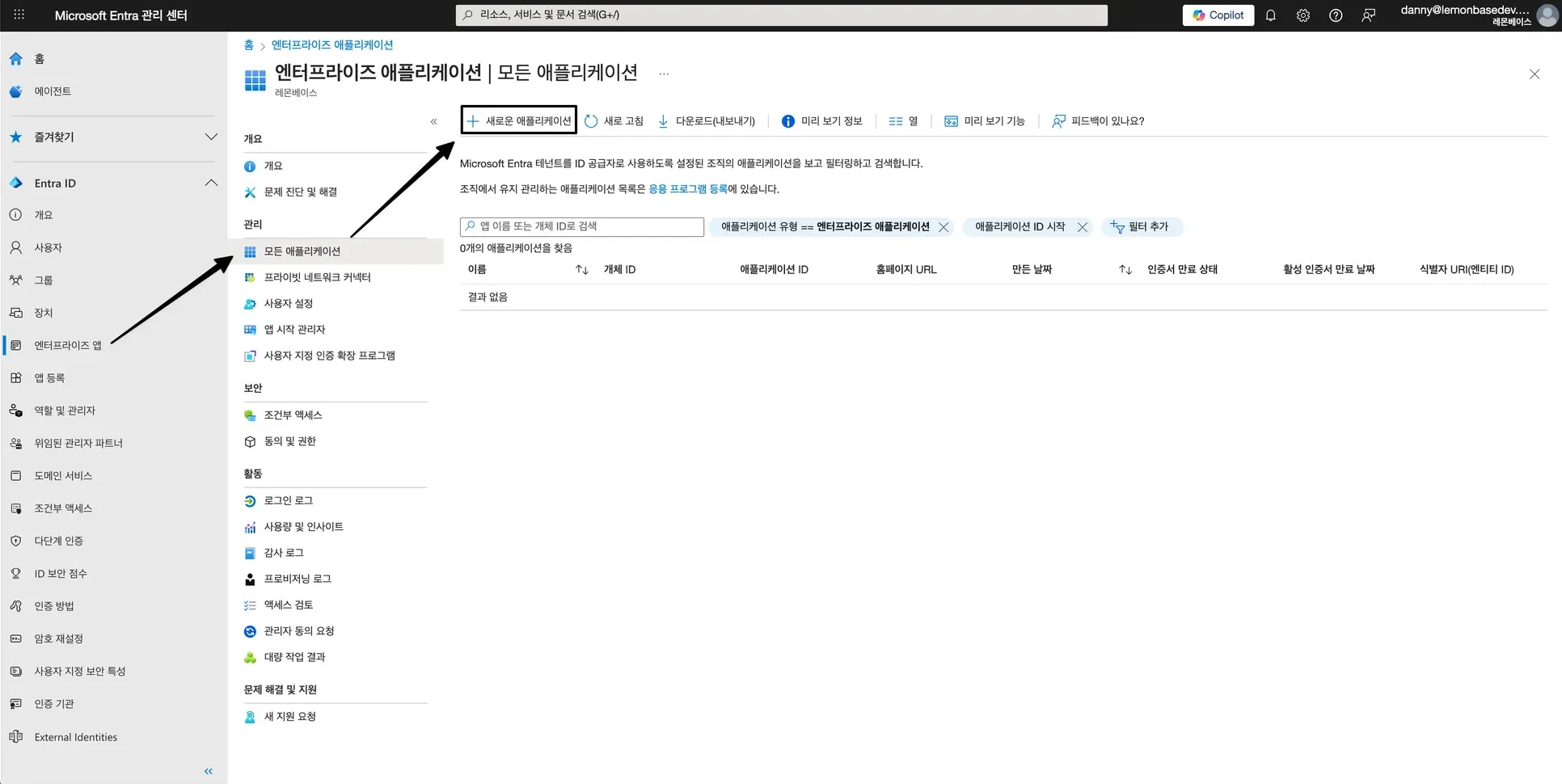
Task: Open 암호 재설정 in sidebar
Action: [x=58, y=639]
